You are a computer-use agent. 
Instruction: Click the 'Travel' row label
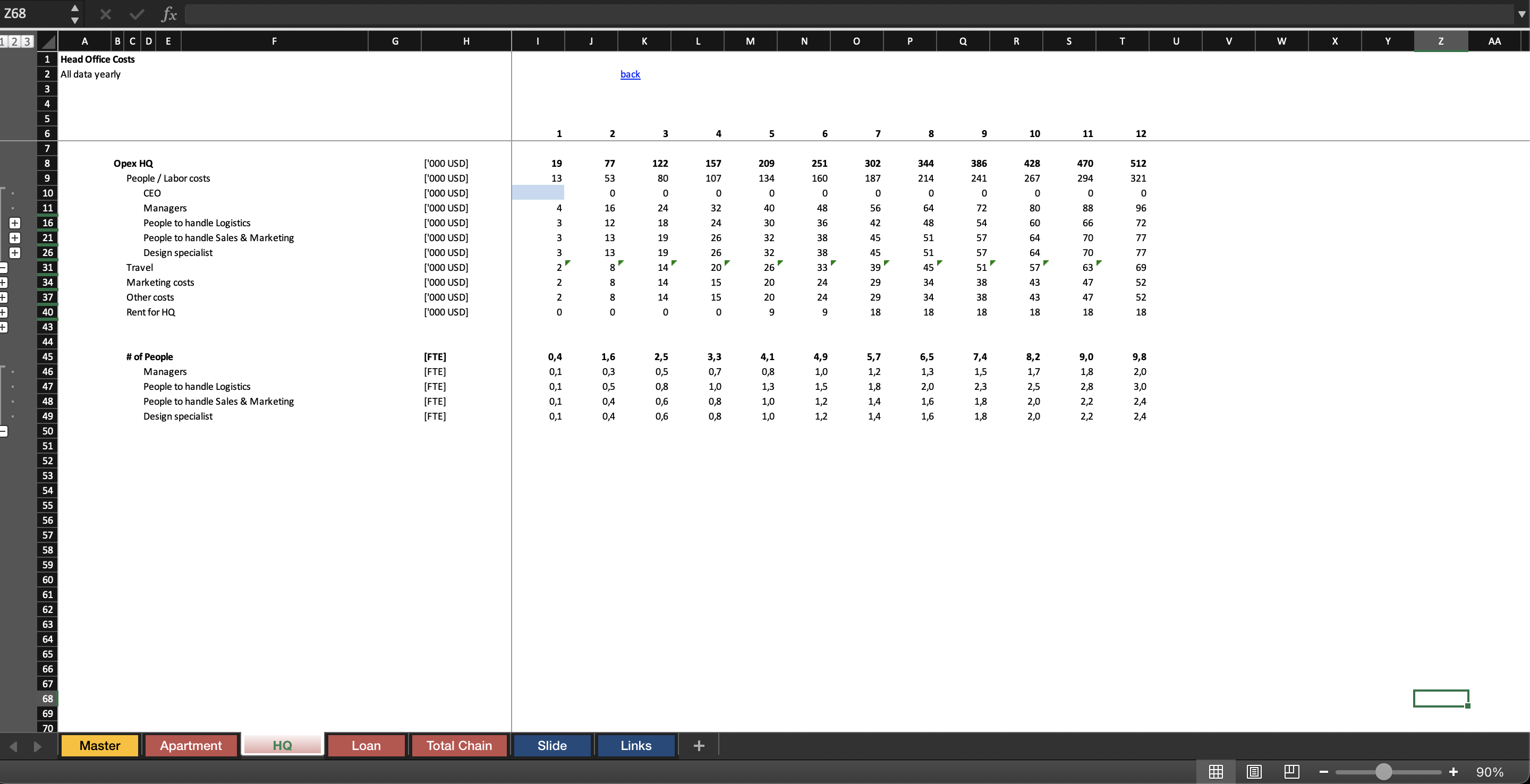tap(140, 267)
